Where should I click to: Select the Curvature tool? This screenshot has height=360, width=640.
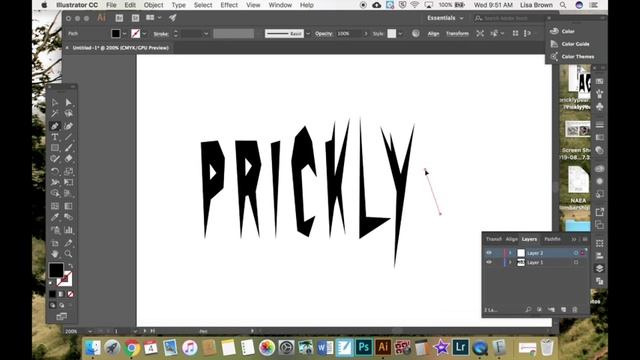[68, 126]
